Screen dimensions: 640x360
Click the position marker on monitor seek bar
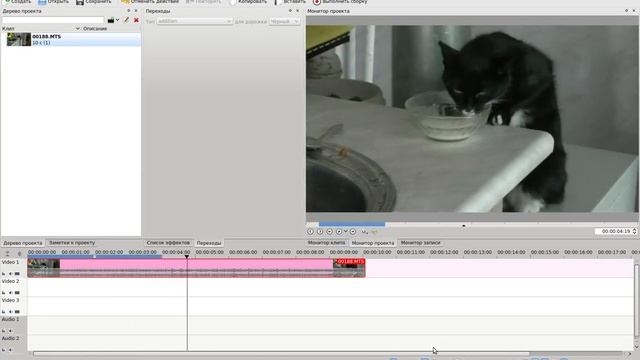point(464,225)
